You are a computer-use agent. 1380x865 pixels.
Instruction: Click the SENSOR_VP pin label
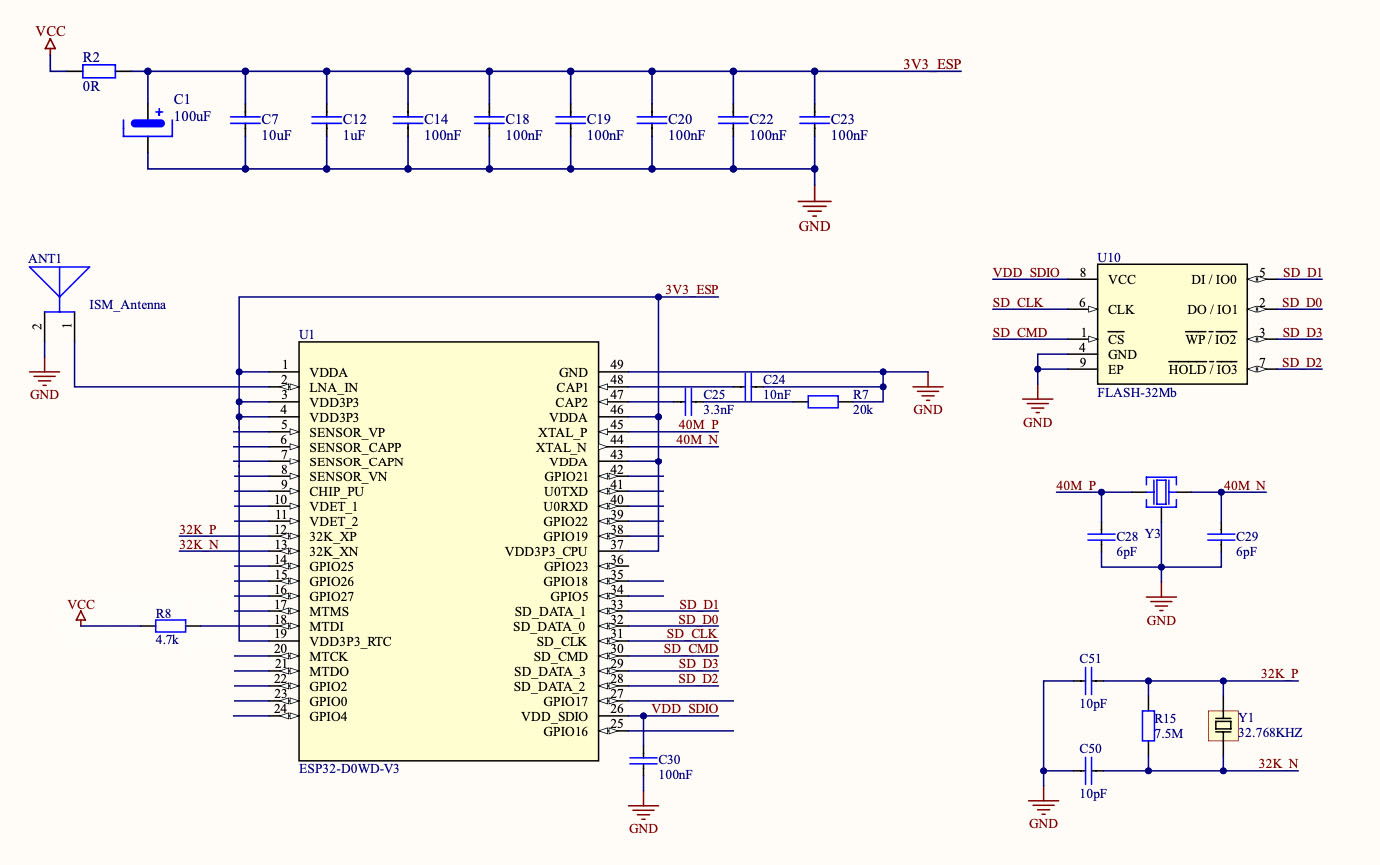347,432
